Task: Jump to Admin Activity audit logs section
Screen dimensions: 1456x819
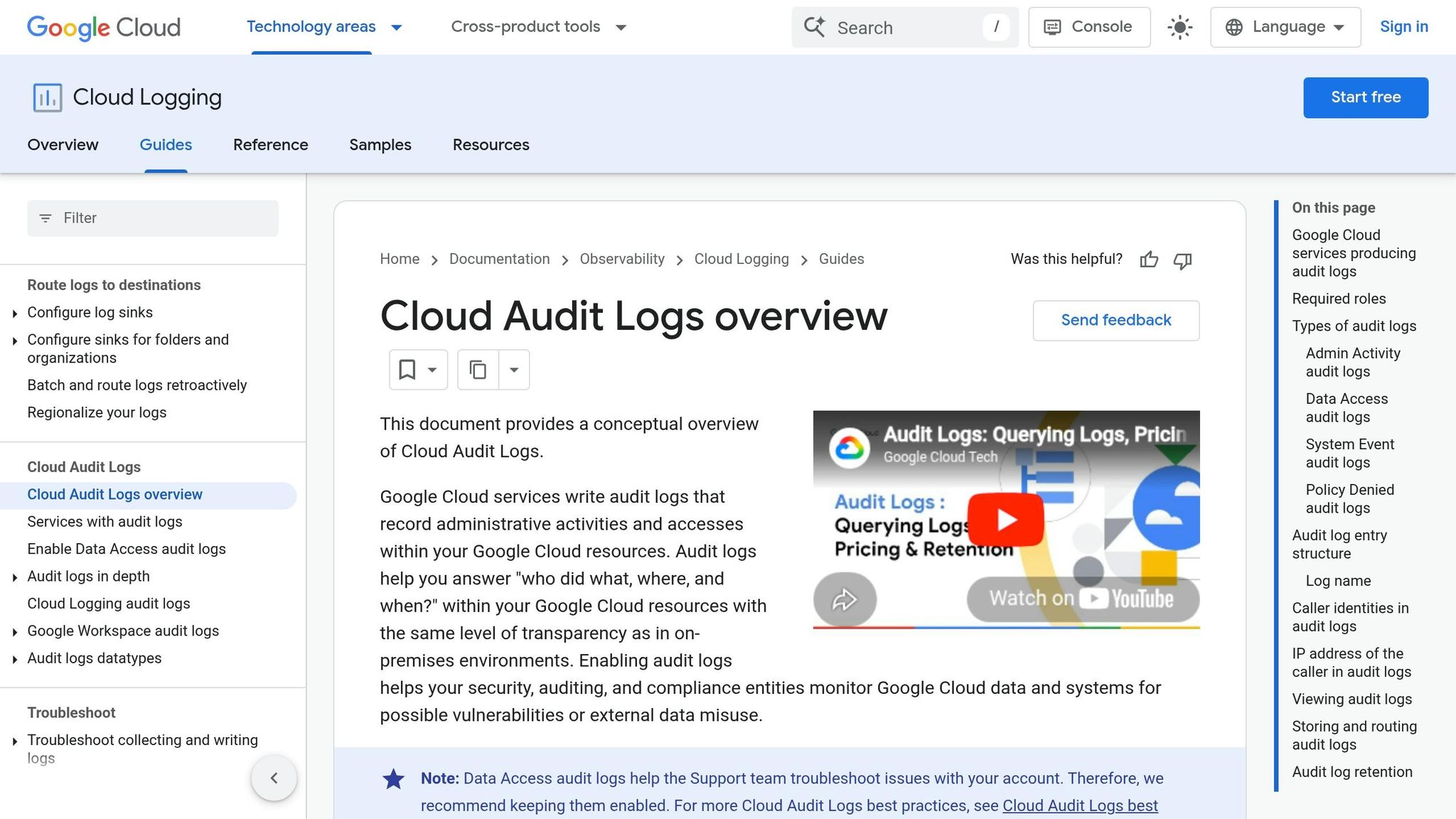Action: click(1353, 363)
